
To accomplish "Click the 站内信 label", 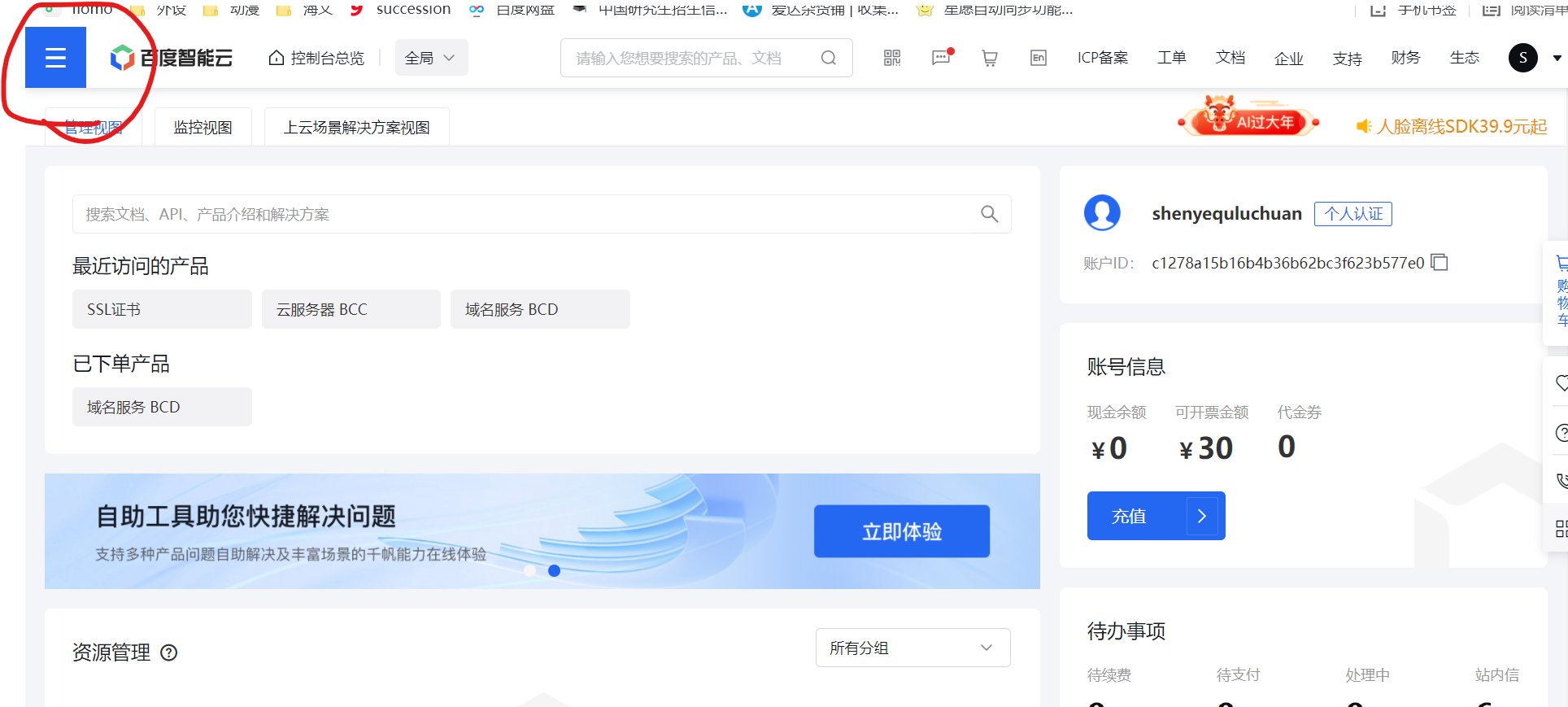I will tap(1497, 674).
